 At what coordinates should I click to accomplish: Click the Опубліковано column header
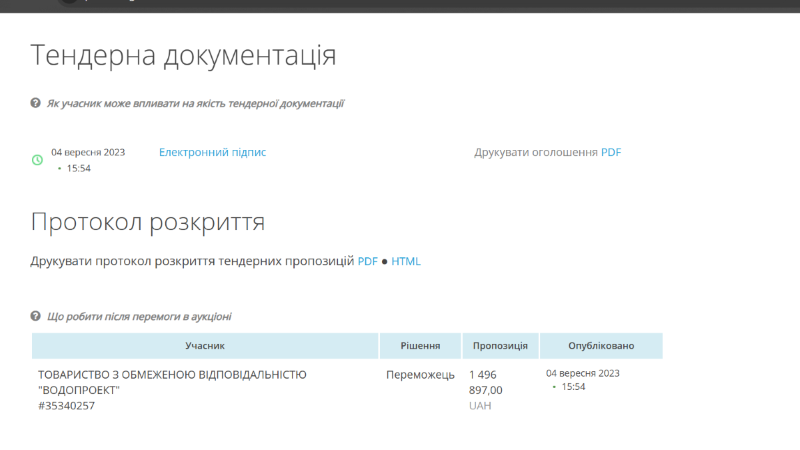(x=601, y=346)
